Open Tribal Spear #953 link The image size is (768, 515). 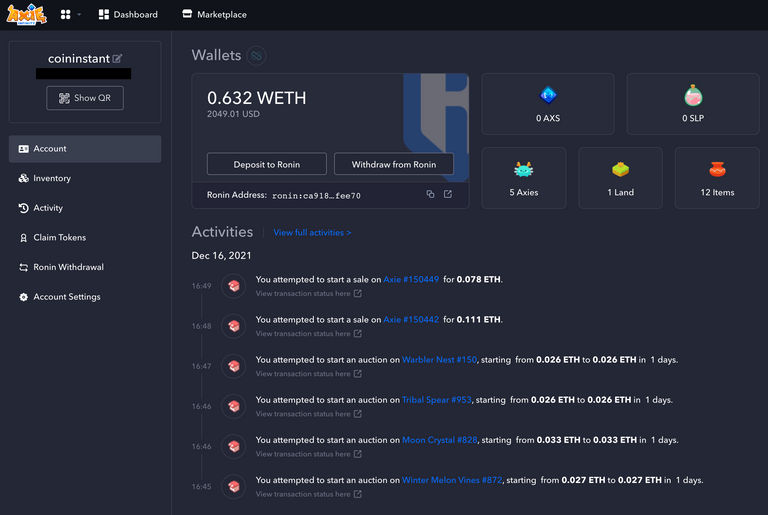[x=436, y=400]
